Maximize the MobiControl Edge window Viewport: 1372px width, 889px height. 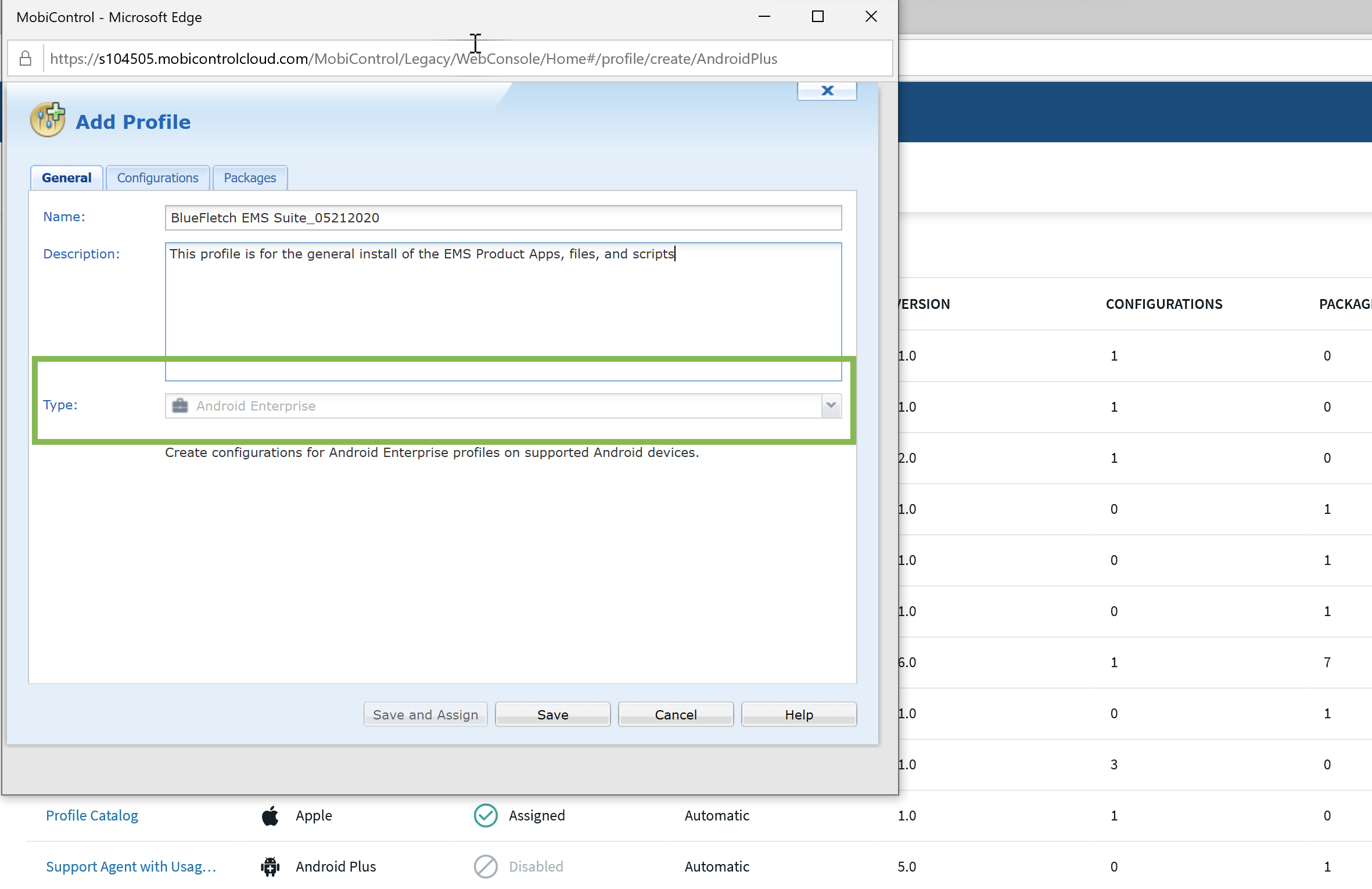coord(818,17)
